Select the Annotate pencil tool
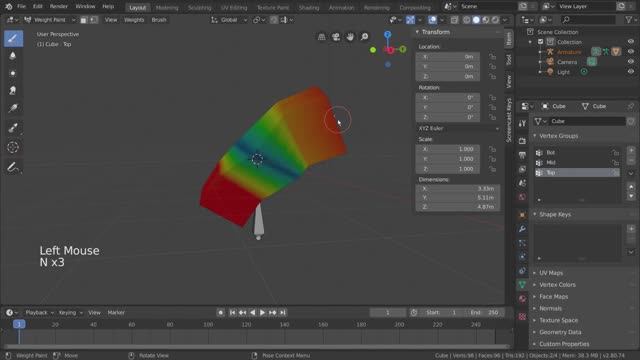640x360 pixels. pos(13,167)
